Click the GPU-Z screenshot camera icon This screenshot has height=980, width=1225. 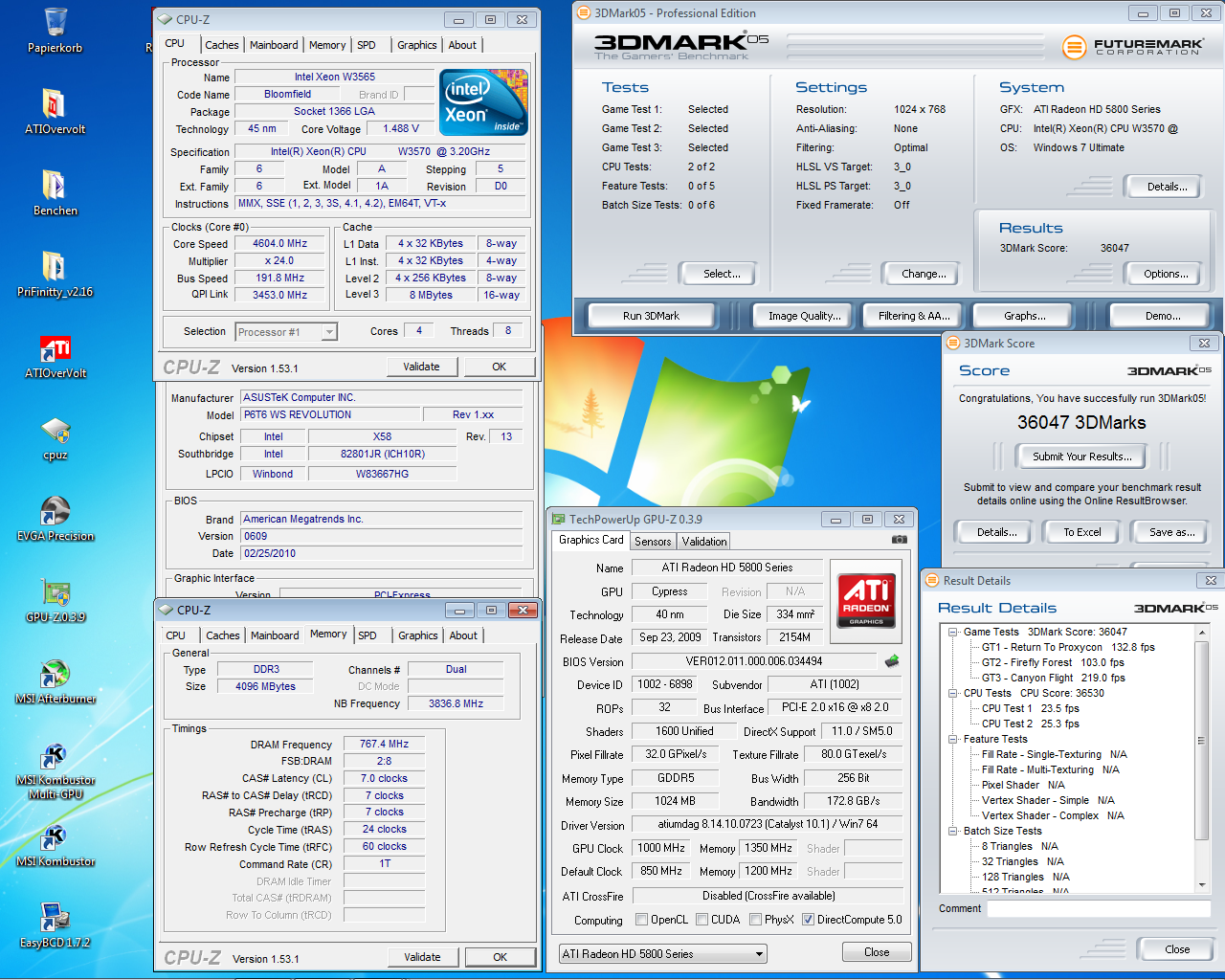click(899, 540)
